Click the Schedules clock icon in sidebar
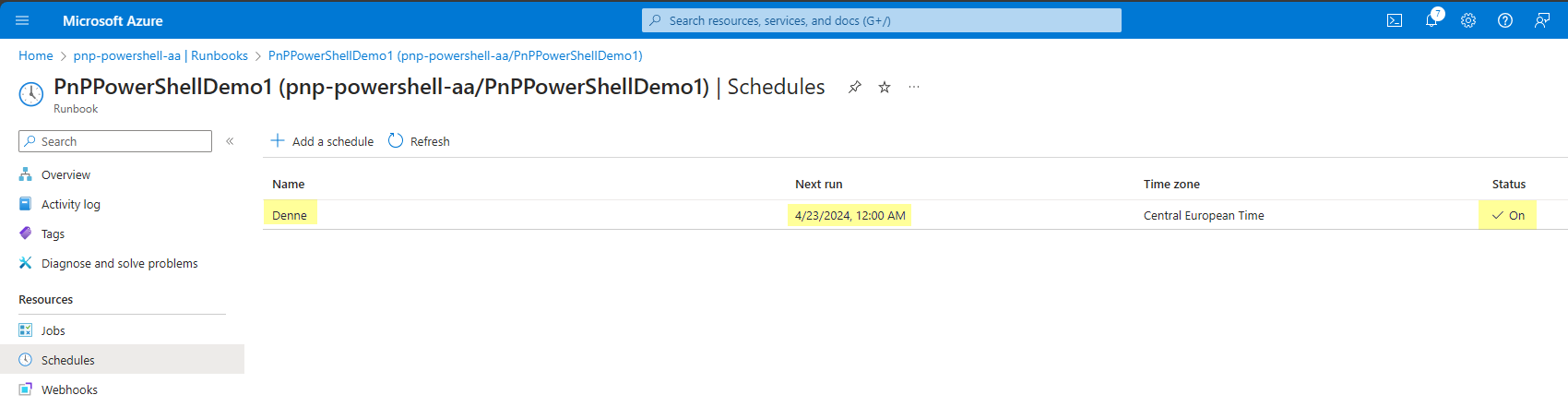 [26, 360]
